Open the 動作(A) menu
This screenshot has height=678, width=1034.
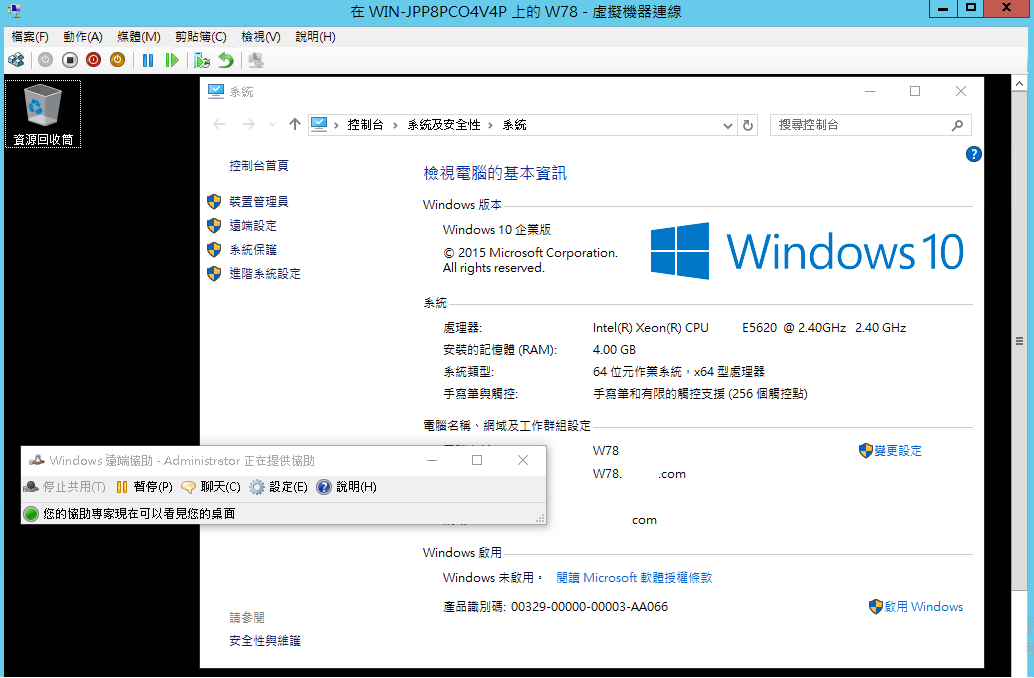pos(83,37)
